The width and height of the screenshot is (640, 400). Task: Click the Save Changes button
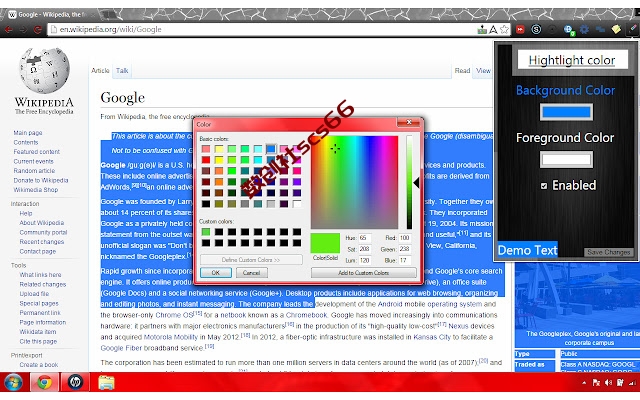609,252
